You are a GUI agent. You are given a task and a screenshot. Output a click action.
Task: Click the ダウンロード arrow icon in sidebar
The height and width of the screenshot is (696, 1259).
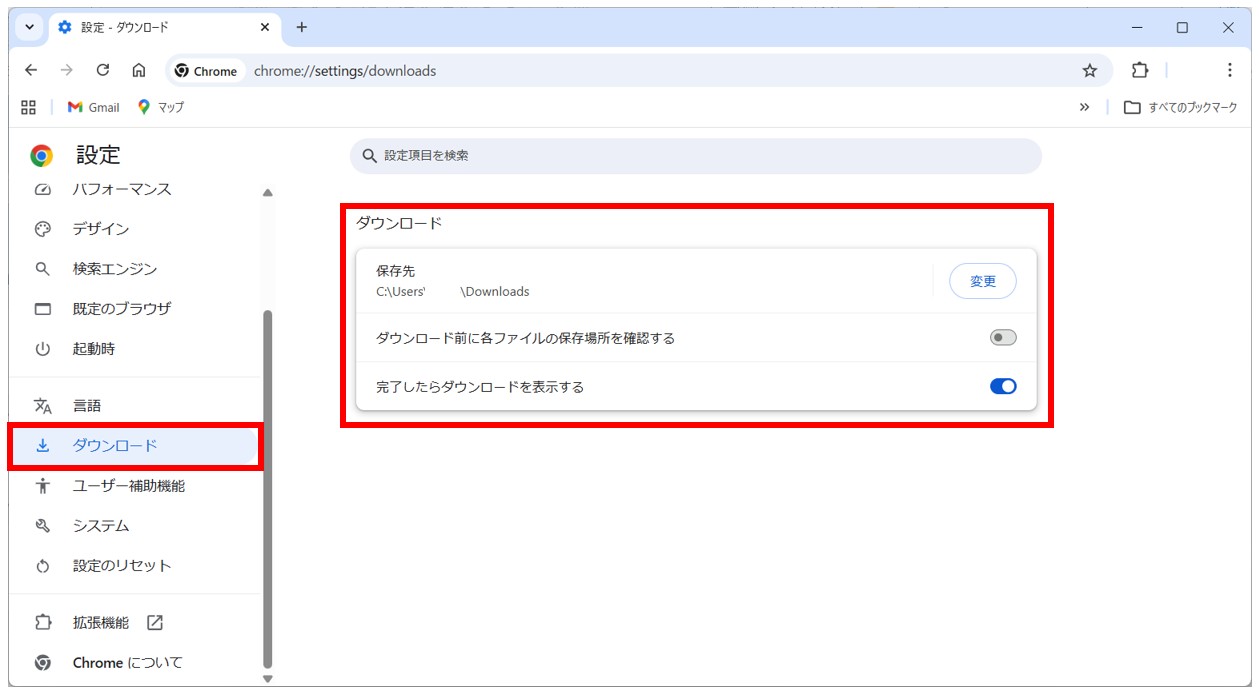[x=42, y=445]
